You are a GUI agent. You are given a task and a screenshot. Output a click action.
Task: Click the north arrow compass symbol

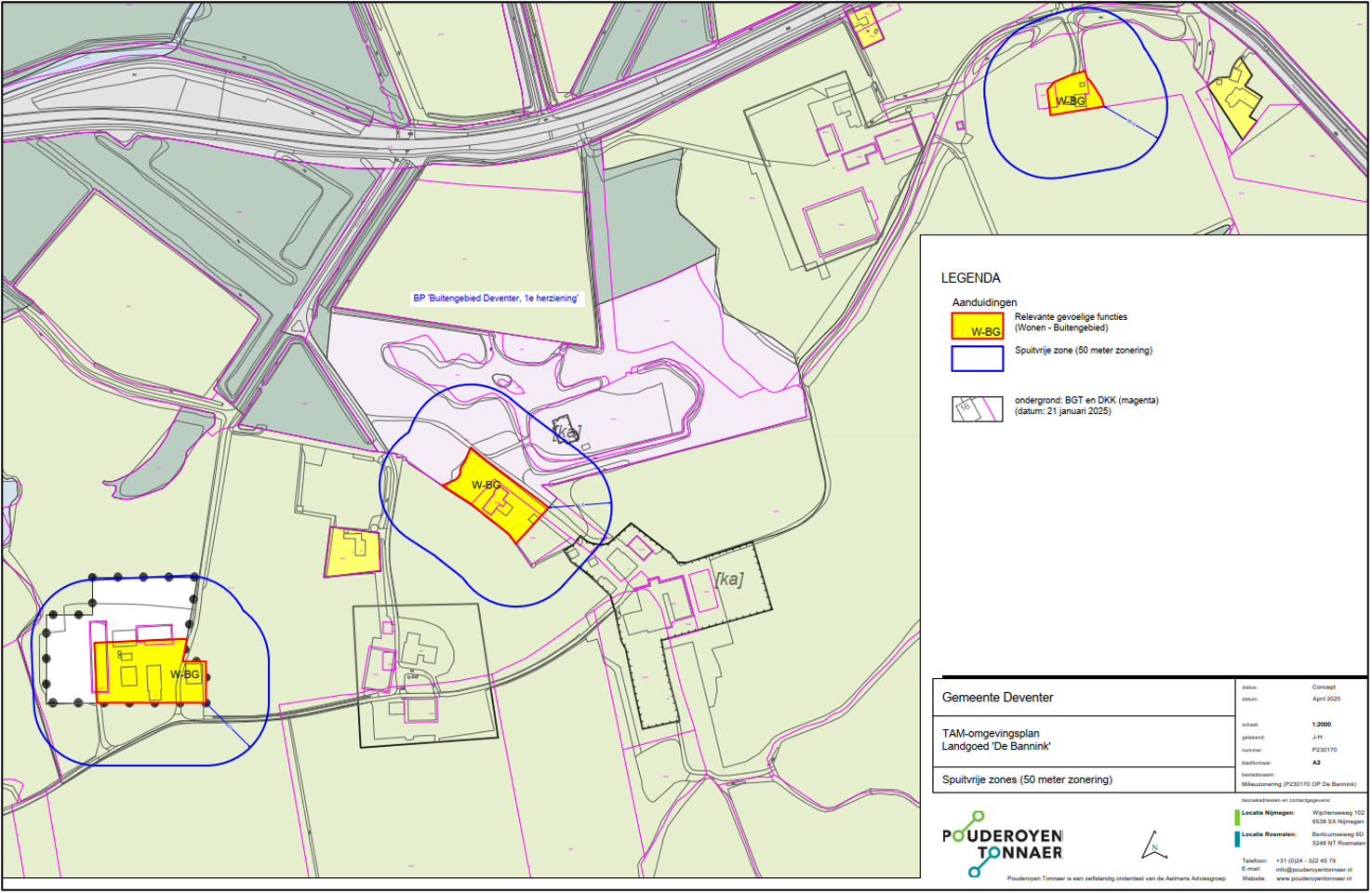1153,846
